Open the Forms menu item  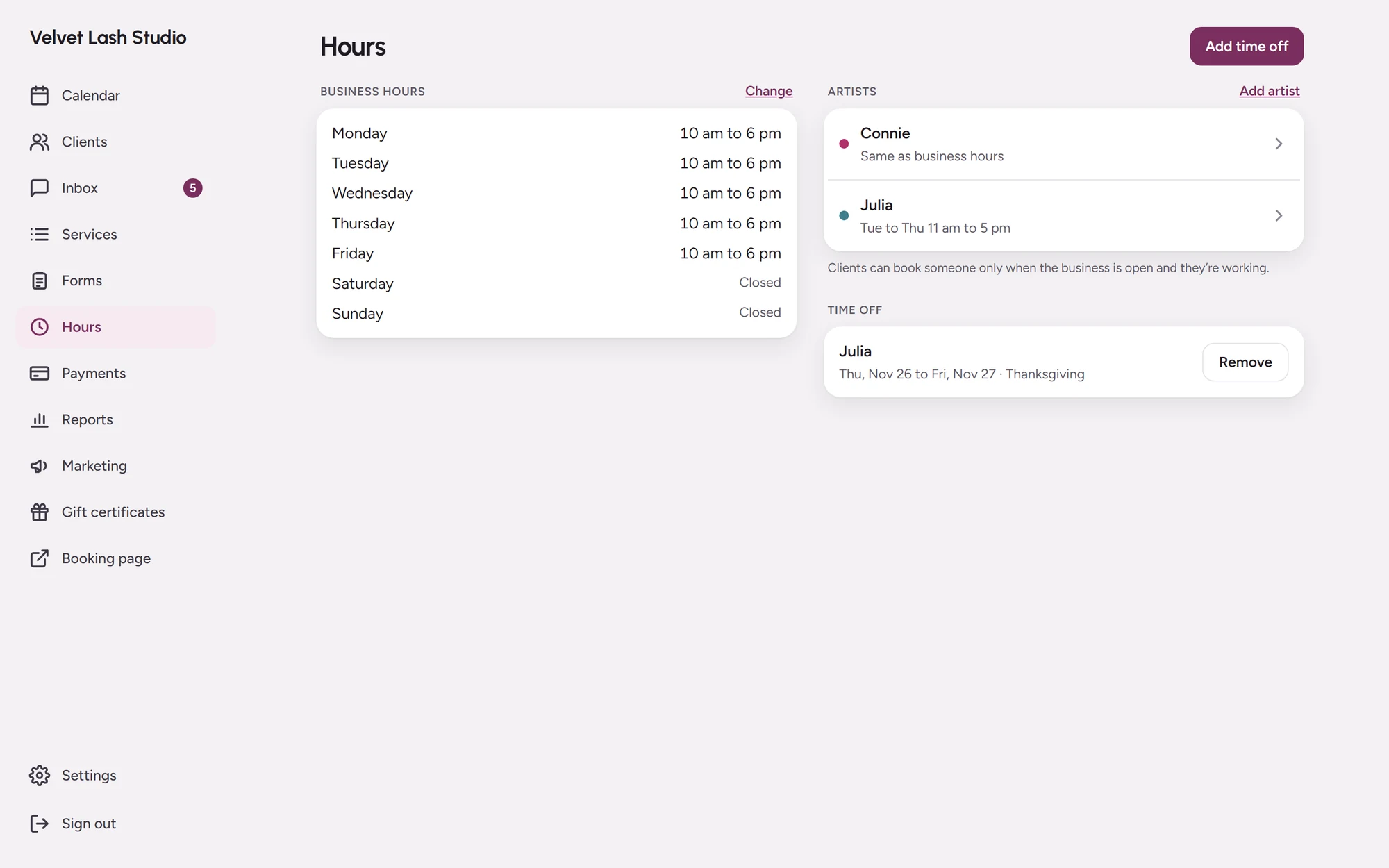pos(115,281)
